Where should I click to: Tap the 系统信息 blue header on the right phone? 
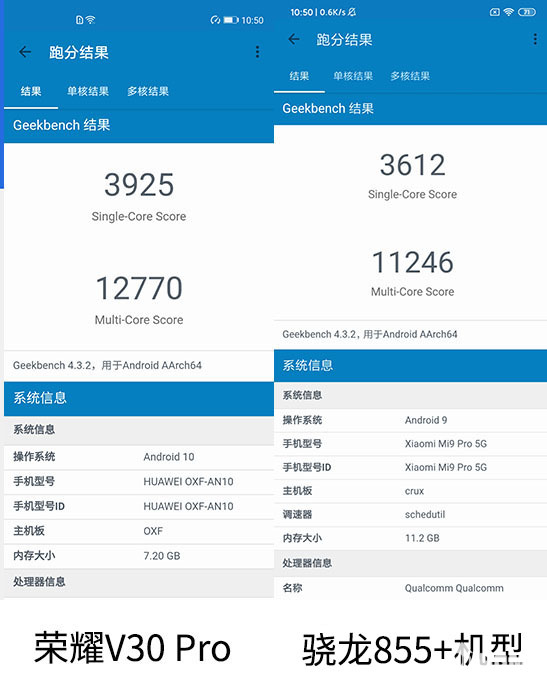(410, 365)
